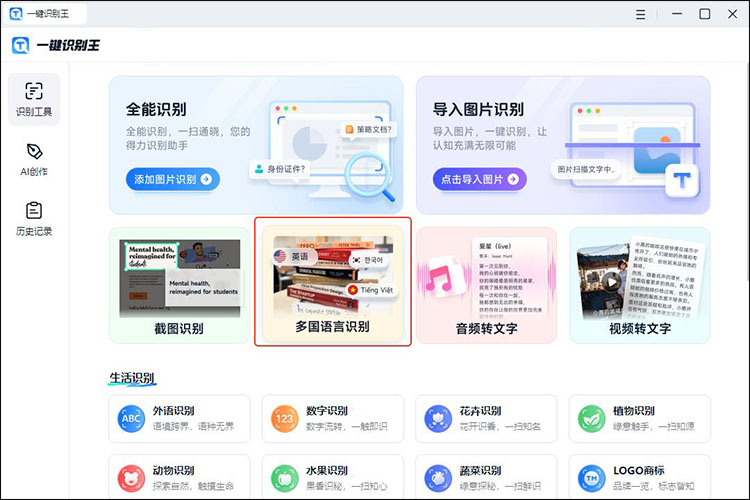750x500 pixels.
Task: Open the hamburger menu in title bar
Action: pyautogui.click(x=640, y=14)
